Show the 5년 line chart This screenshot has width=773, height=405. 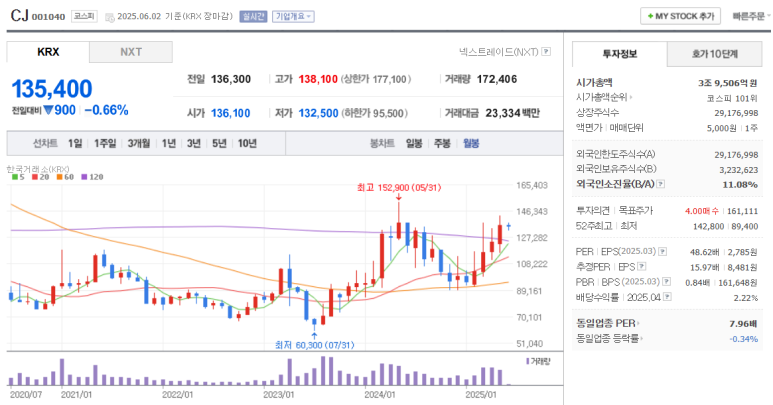tap(219, 143)
